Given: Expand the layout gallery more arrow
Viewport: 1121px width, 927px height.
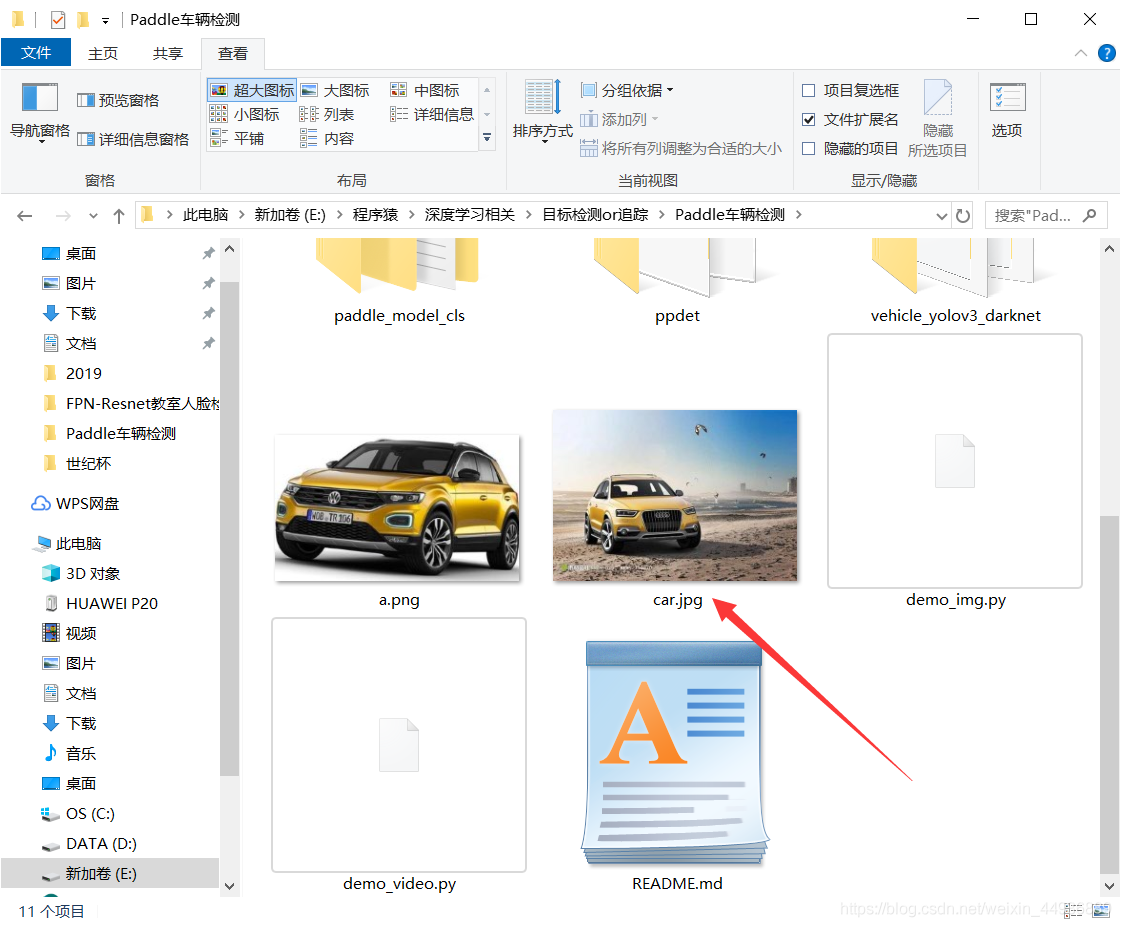Looking at the screenshot, I should click(x=487, y=137).
